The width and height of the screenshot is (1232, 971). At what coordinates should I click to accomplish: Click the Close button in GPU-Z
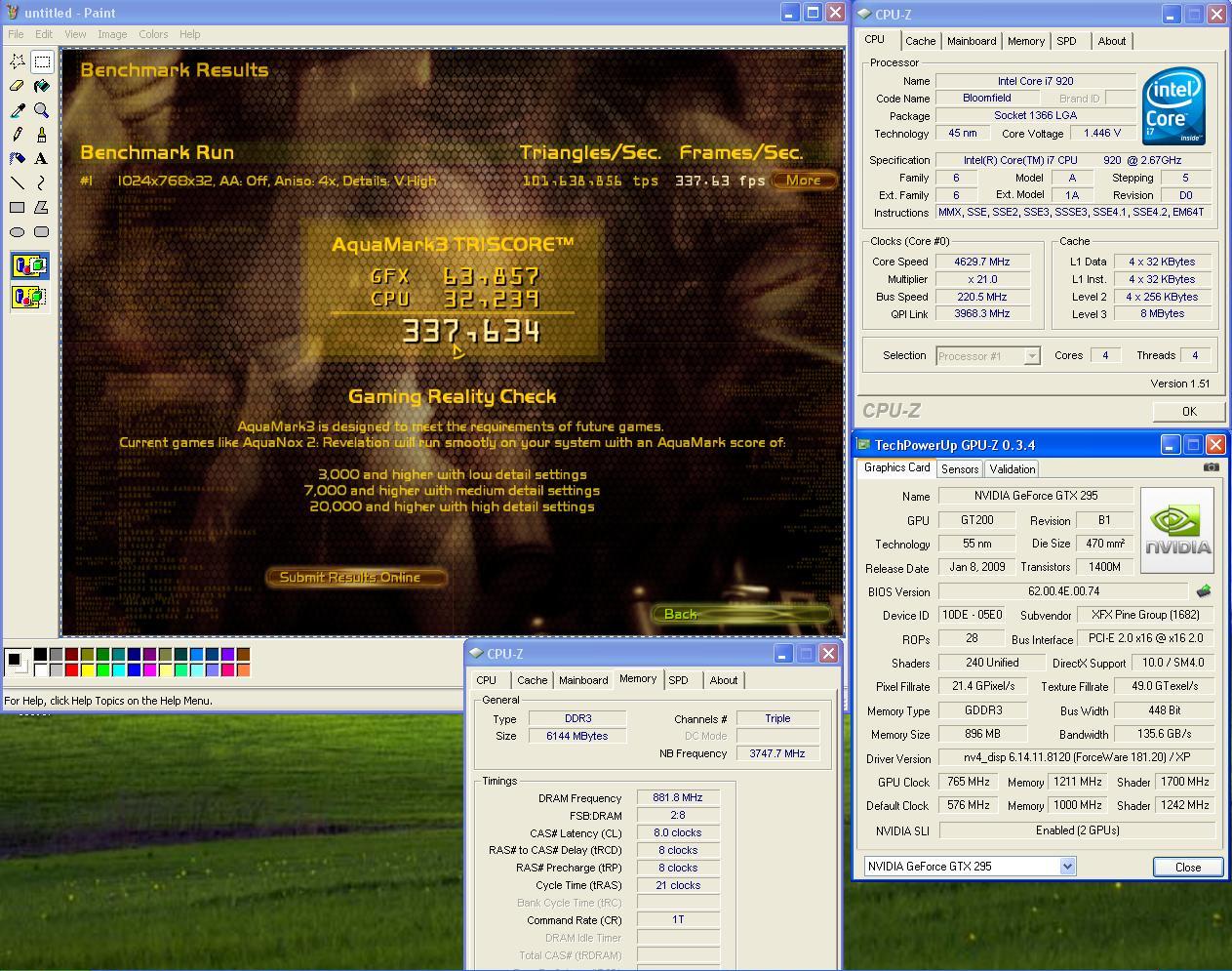(1188, 867)
